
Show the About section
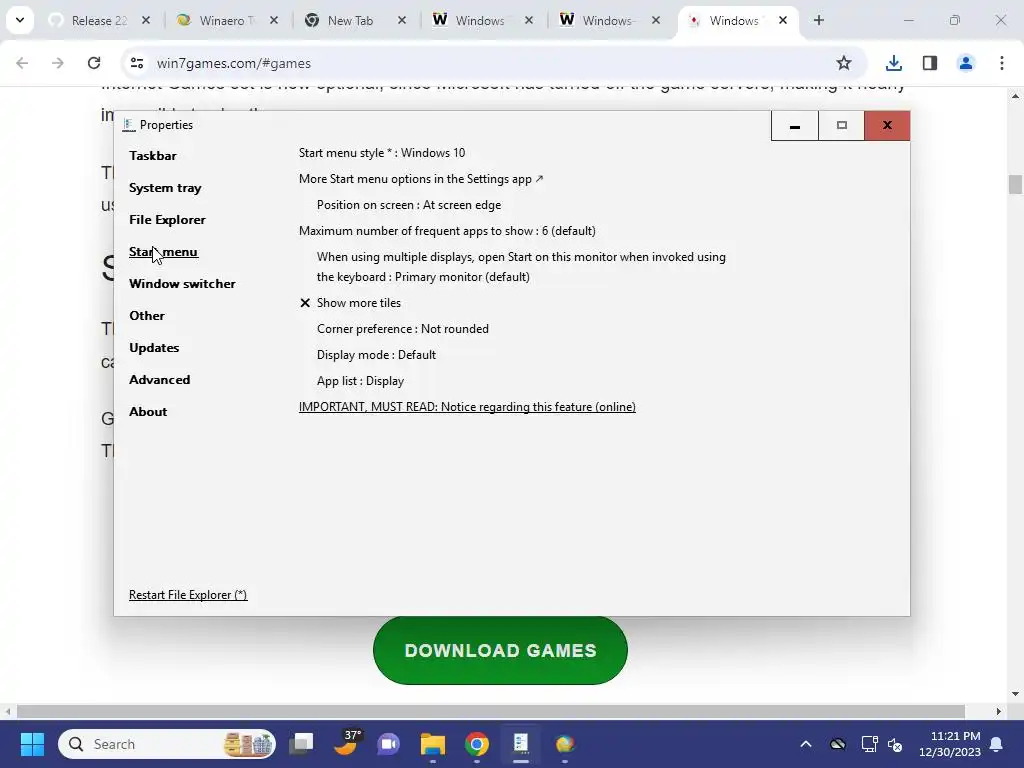pyautogui.click(x=148, y=411)
